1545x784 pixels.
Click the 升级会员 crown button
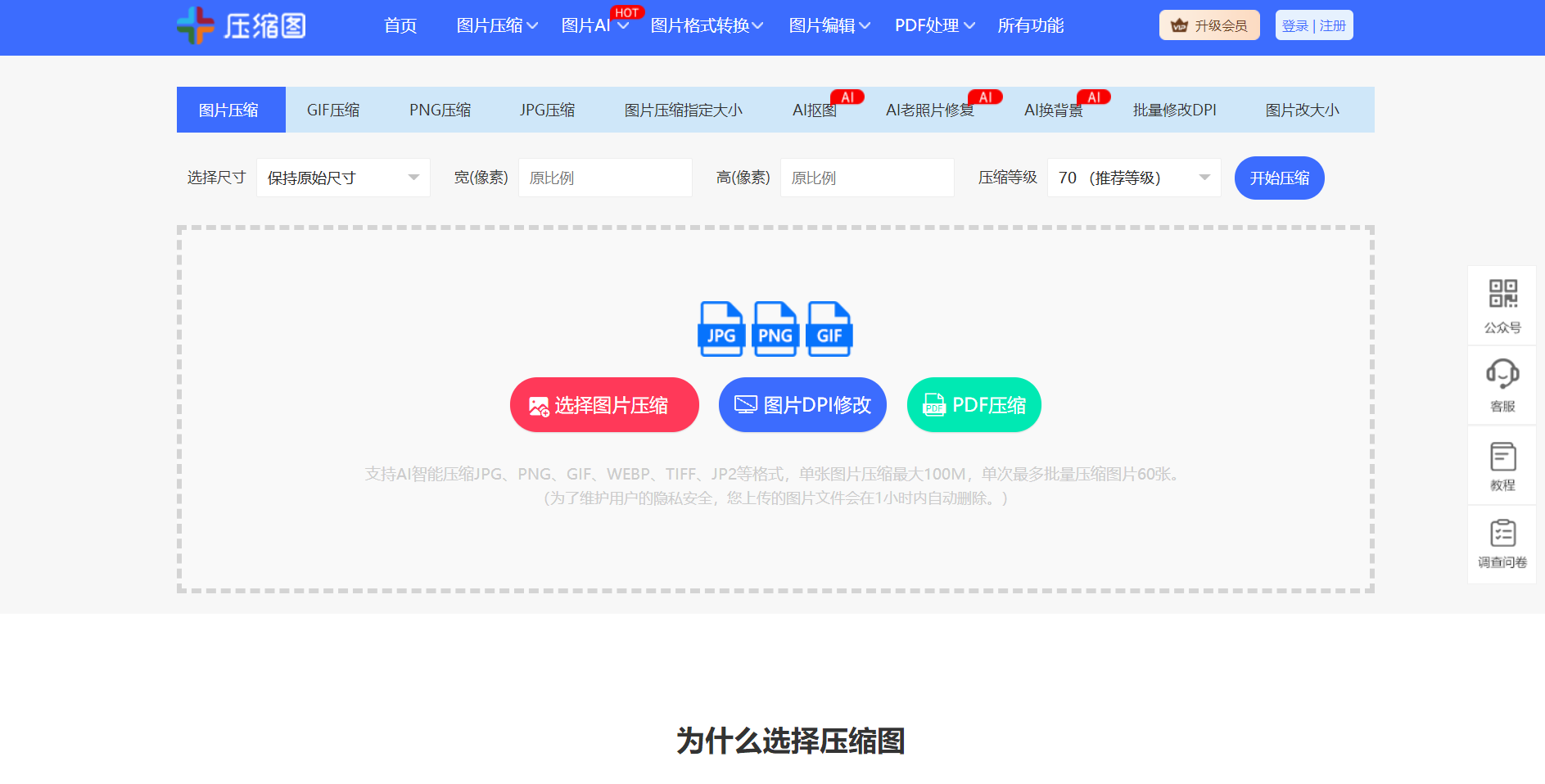point(1209,25)
